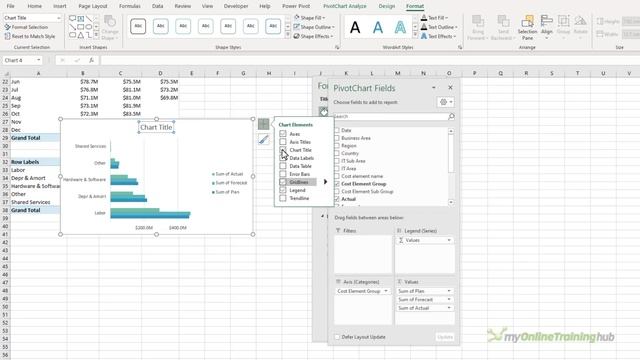
Task: Close the PivotChart Fields pane
Action: 450,87
